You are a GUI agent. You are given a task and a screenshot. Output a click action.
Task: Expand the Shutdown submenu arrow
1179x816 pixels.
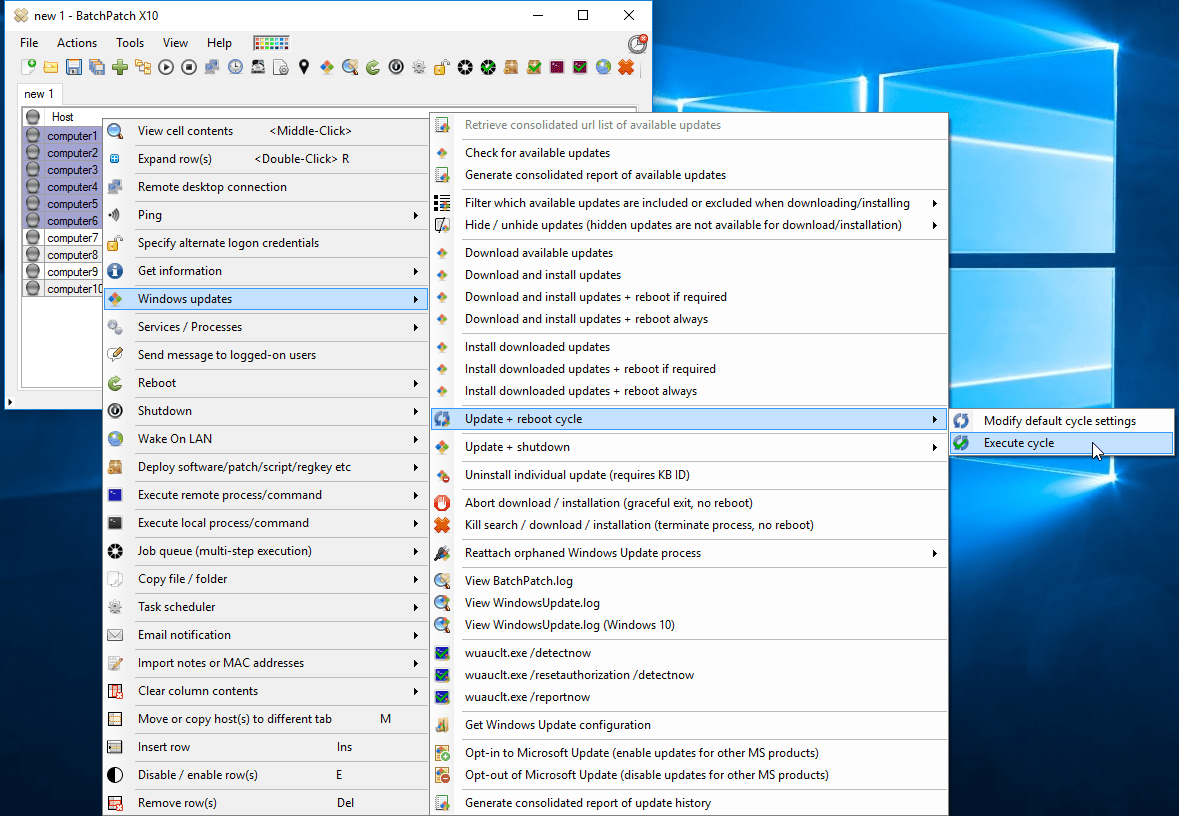tap(416, 411)
